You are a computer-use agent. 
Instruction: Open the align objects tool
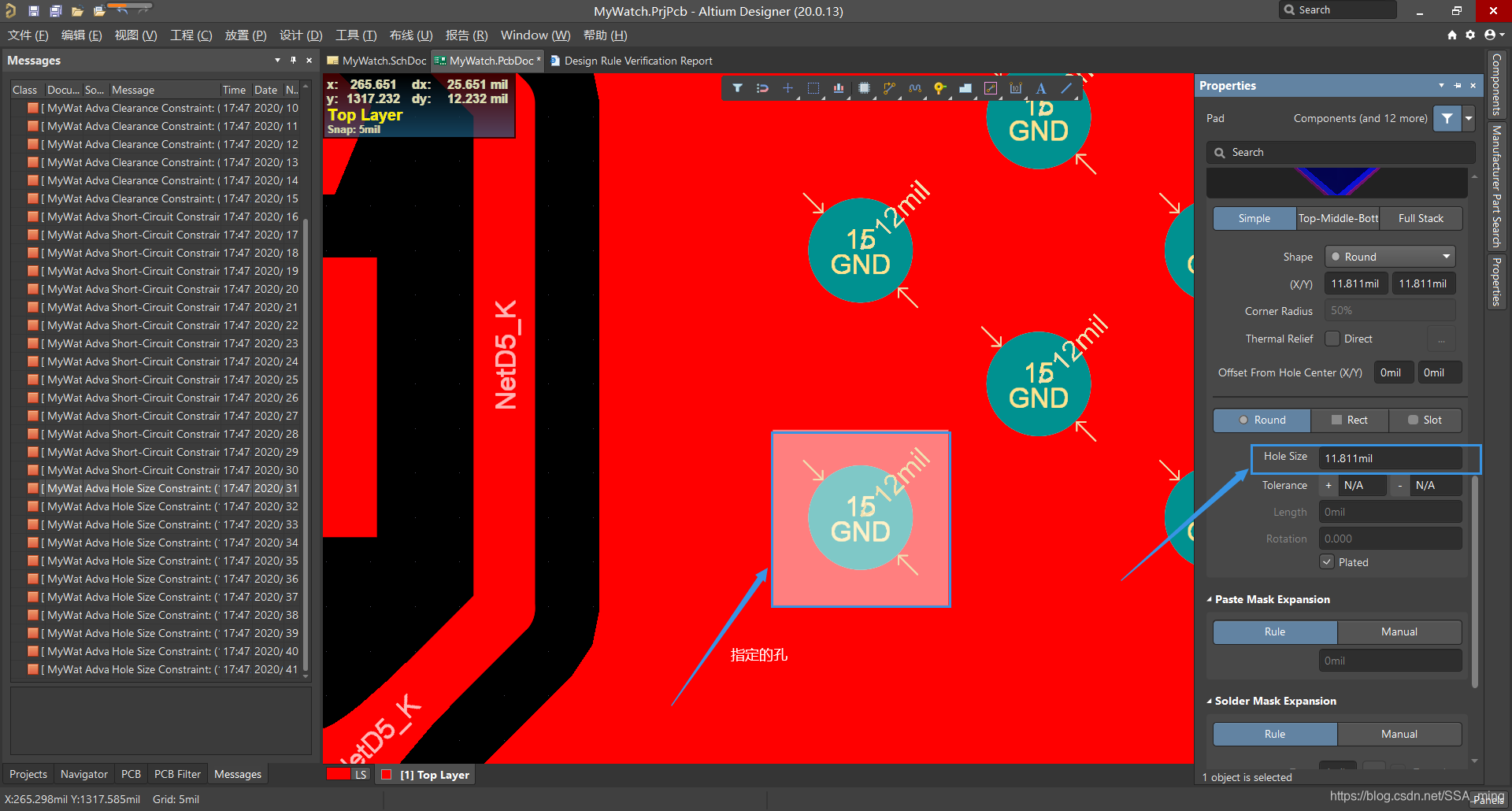(x=839, y=88)
